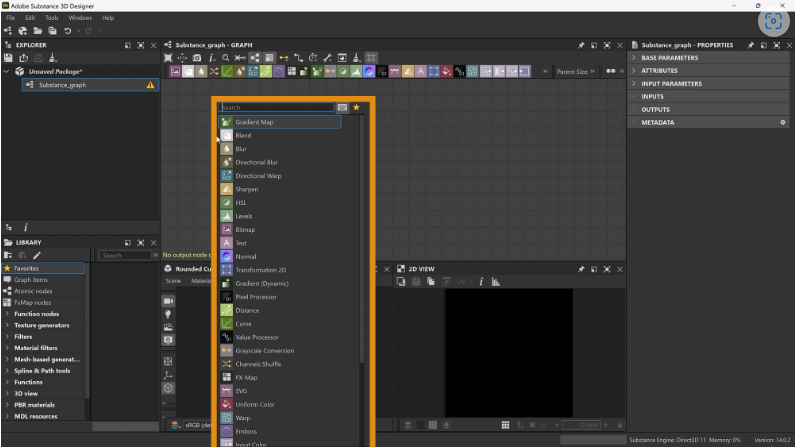The height and width of the screenshot is (448, 795).
Task: Open the Edit menu
Action: (x=30, y=18)
